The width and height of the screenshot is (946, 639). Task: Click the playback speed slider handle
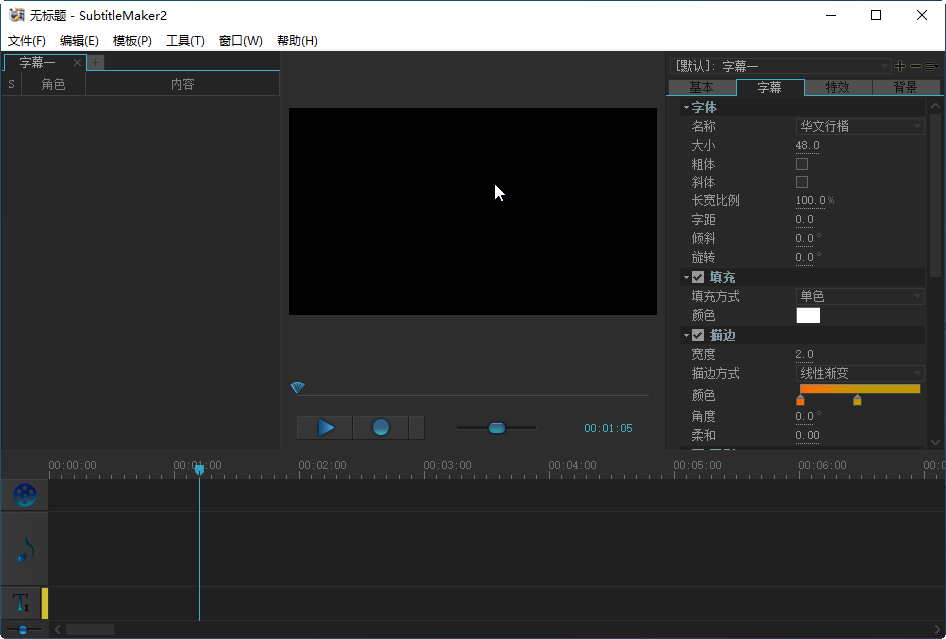tap(497, 428)
